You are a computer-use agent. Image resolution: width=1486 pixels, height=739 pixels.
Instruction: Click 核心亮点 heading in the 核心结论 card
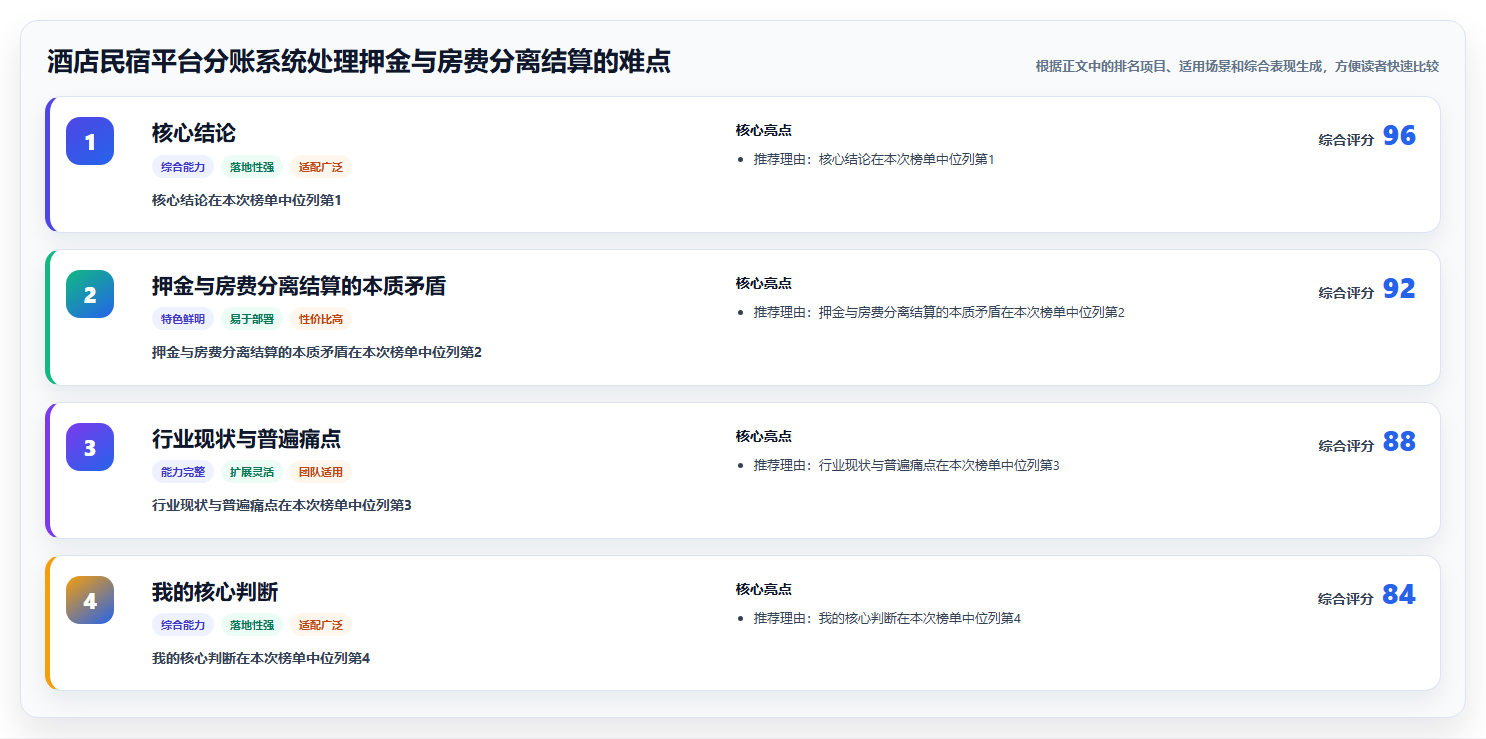click(x=764, y=130)
